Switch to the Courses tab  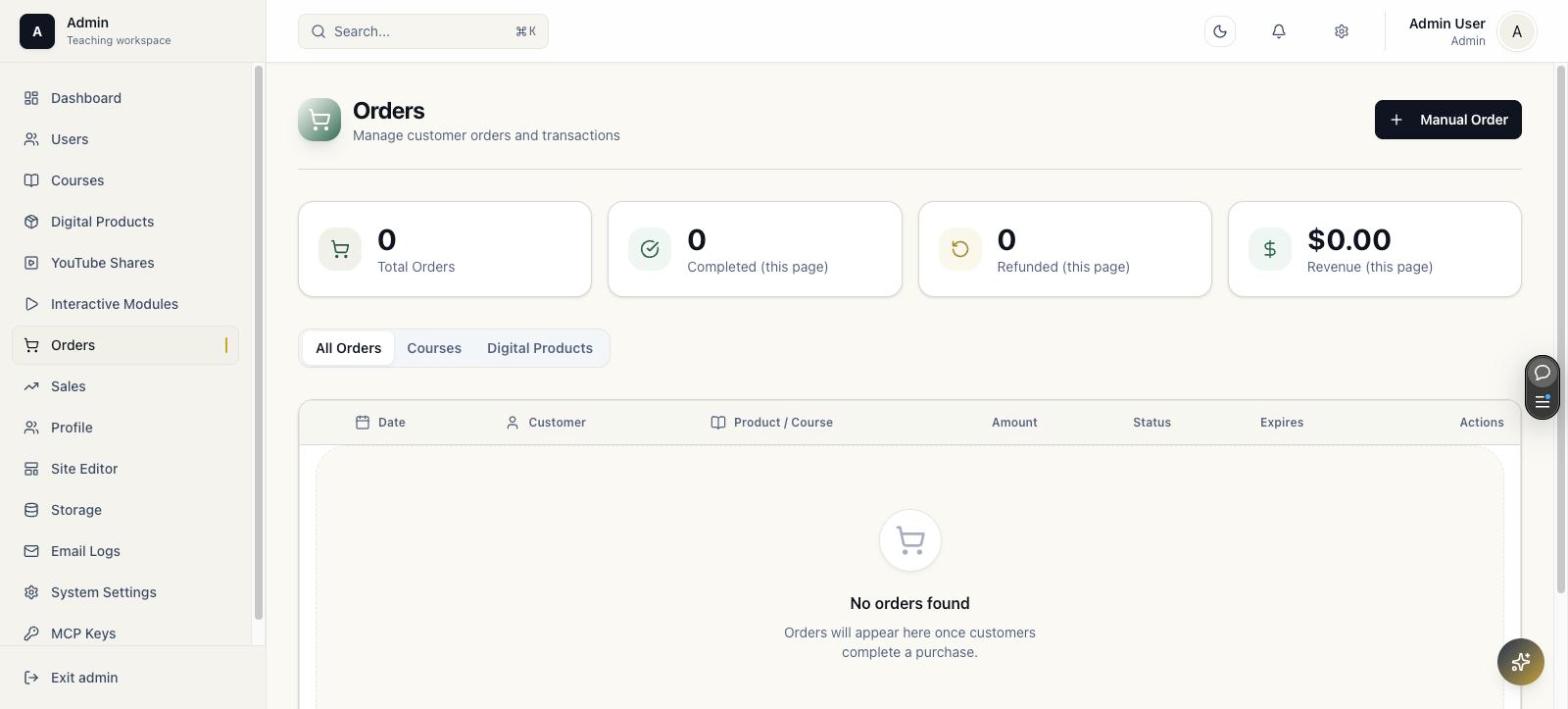(434, 348)
